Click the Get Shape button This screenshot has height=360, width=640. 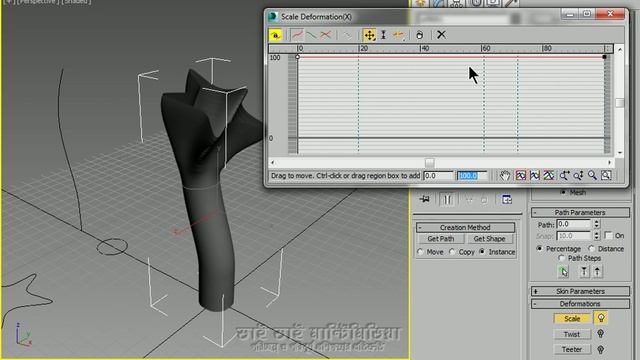tap(489, 239)
